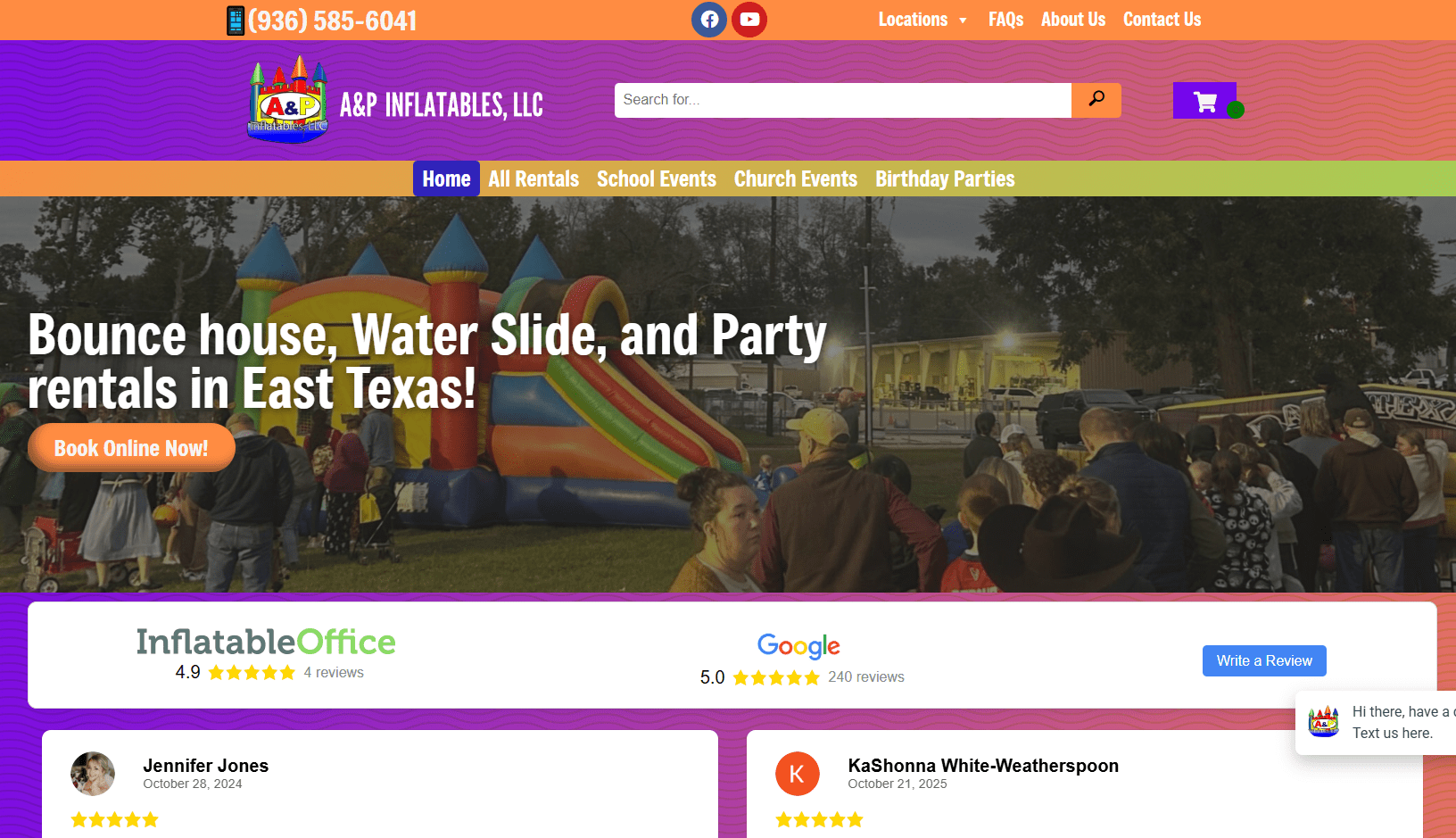Open the Contact Us link
Image resolution: width=1456 pixels, height=838 pixels.
(1162, 20)
